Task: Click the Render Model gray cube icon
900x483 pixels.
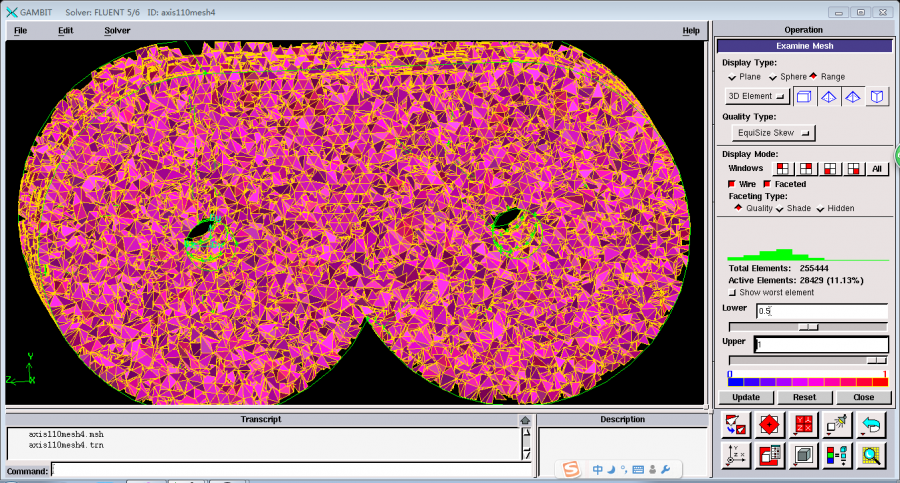Action: (803, 456)
